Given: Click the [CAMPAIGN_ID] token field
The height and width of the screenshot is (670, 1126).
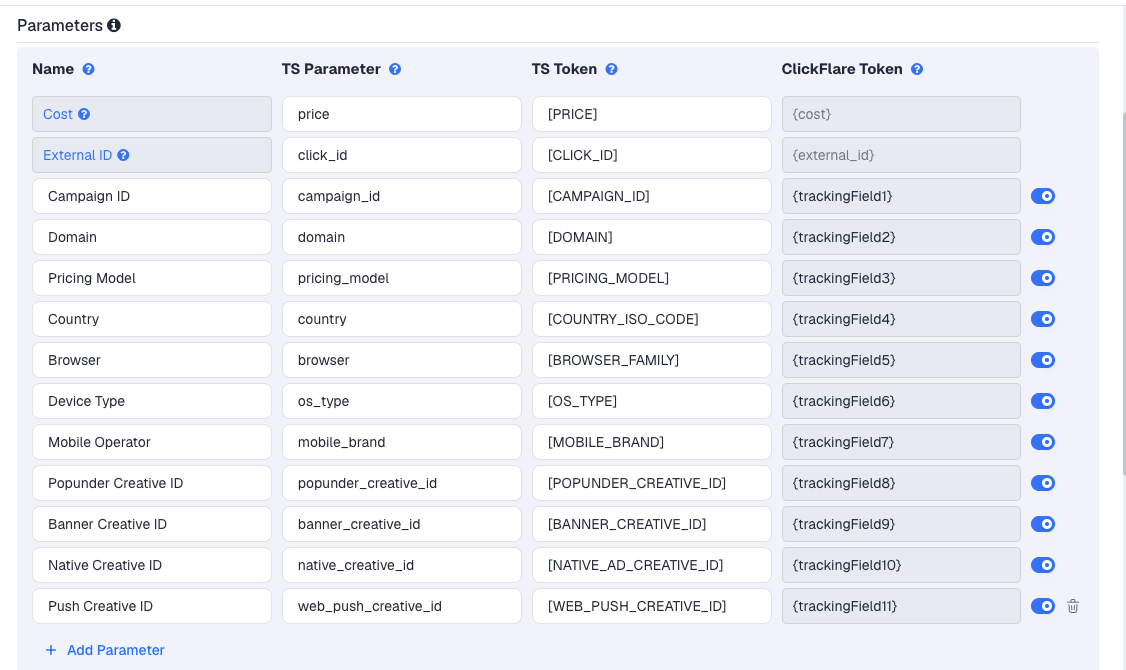Looking at the screenshot, I should pyautogui.click(x=651, y=196).
